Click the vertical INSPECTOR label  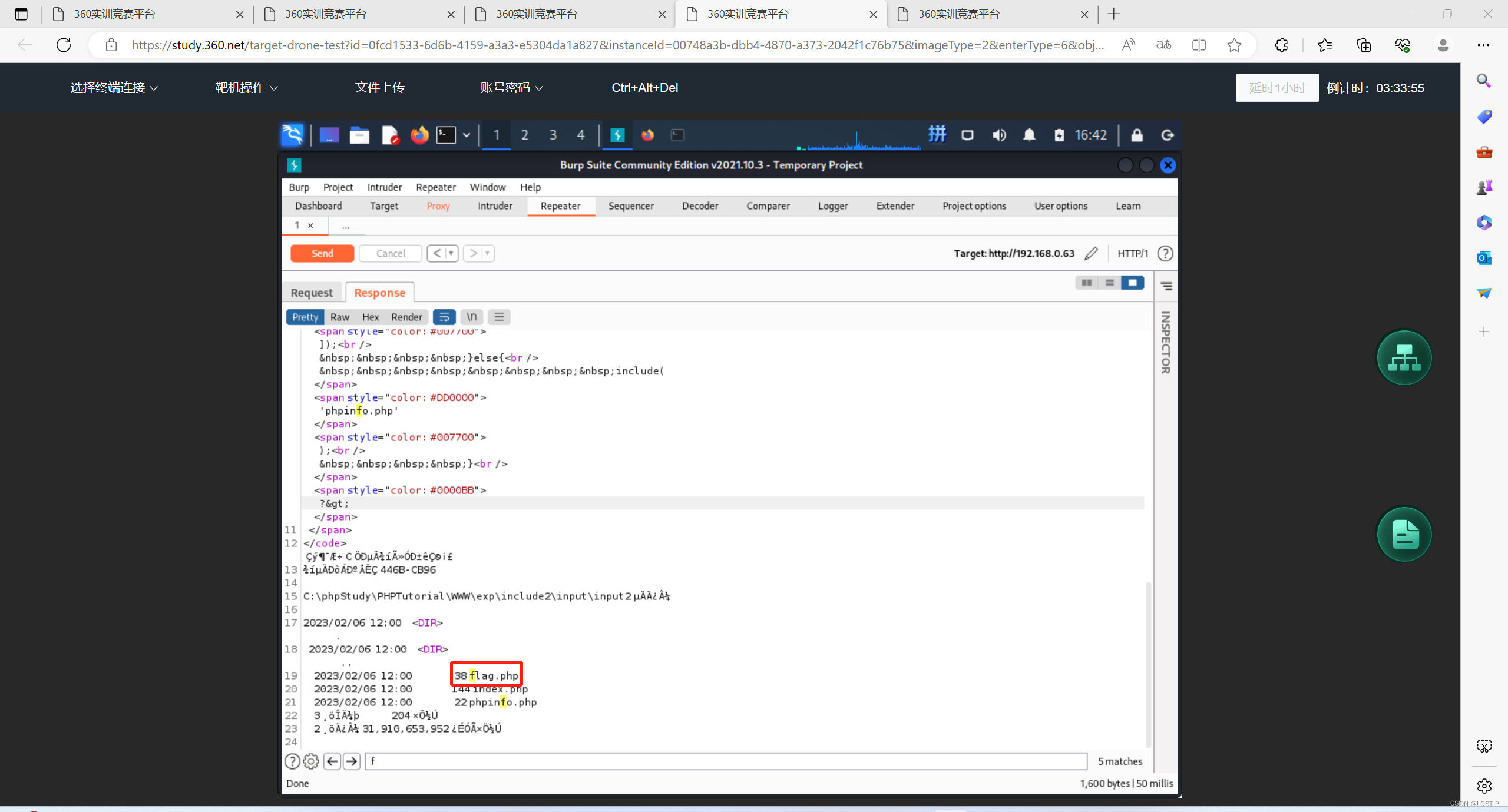click(1166, 343)
